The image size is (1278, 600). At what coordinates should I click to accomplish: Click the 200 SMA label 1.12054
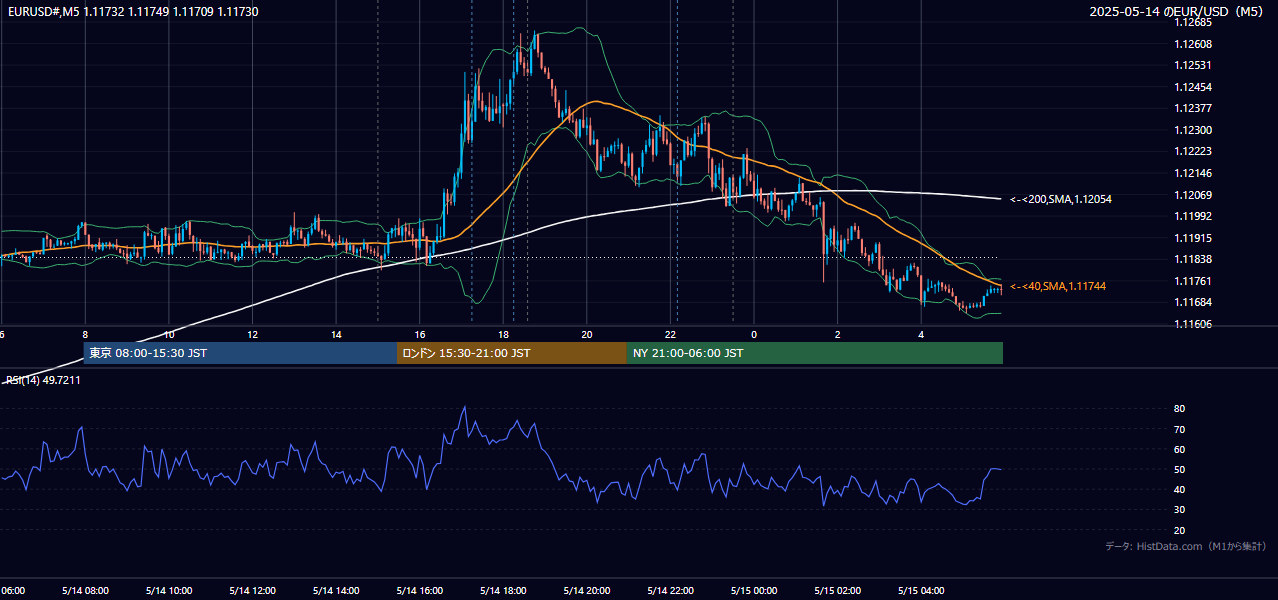[x=1061, y=199]
